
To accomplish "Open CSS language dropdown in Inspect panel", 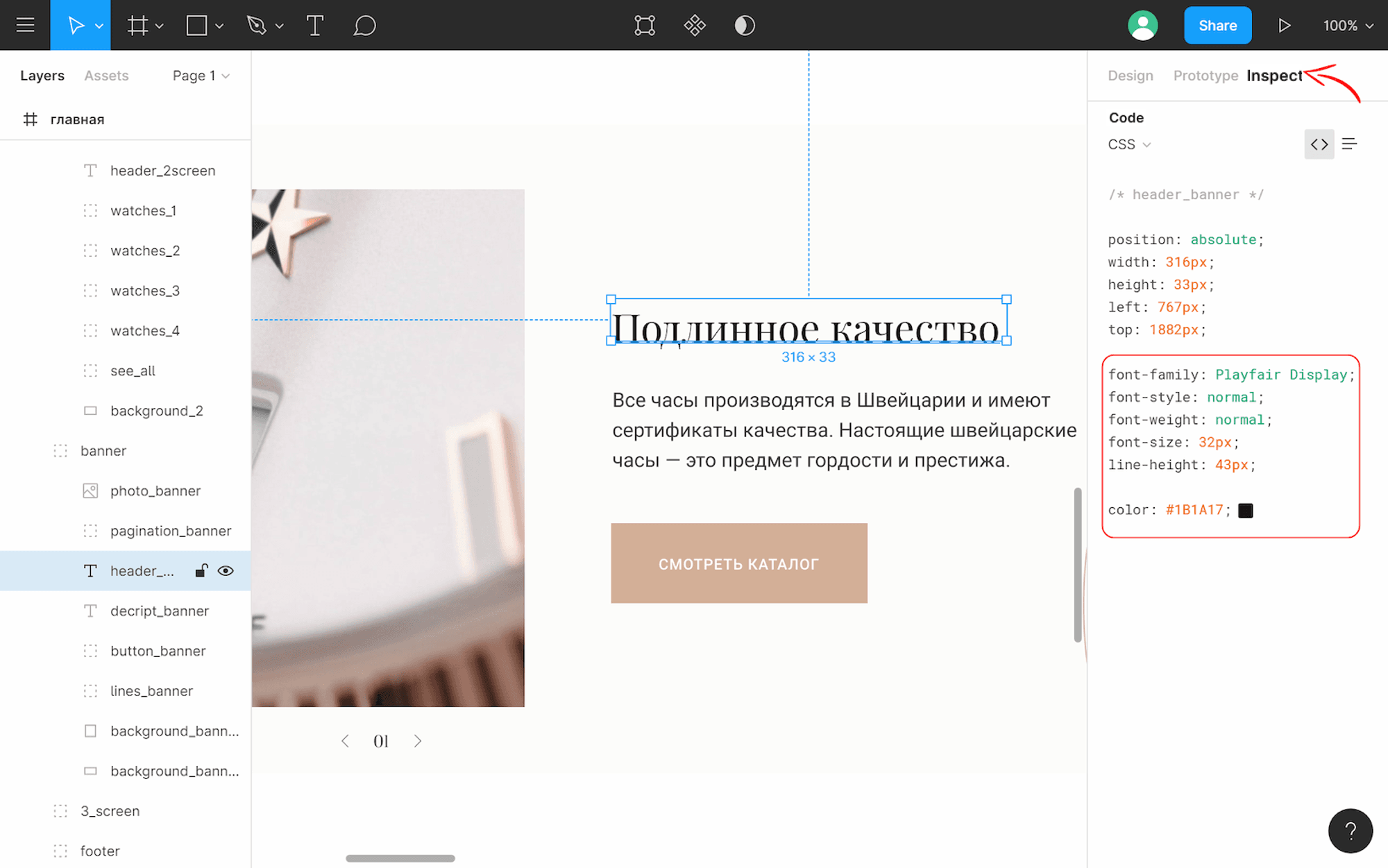I will pos(1130,144).
